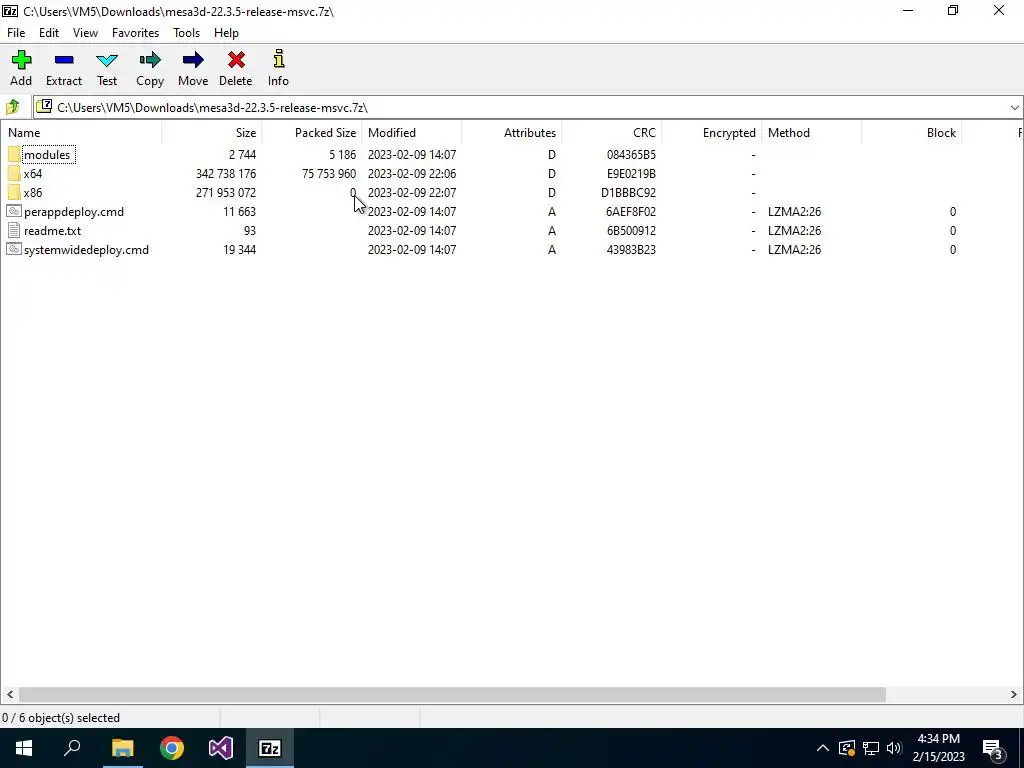
Task: Click the x86 folder icon
Action: (x=14, y=193)
